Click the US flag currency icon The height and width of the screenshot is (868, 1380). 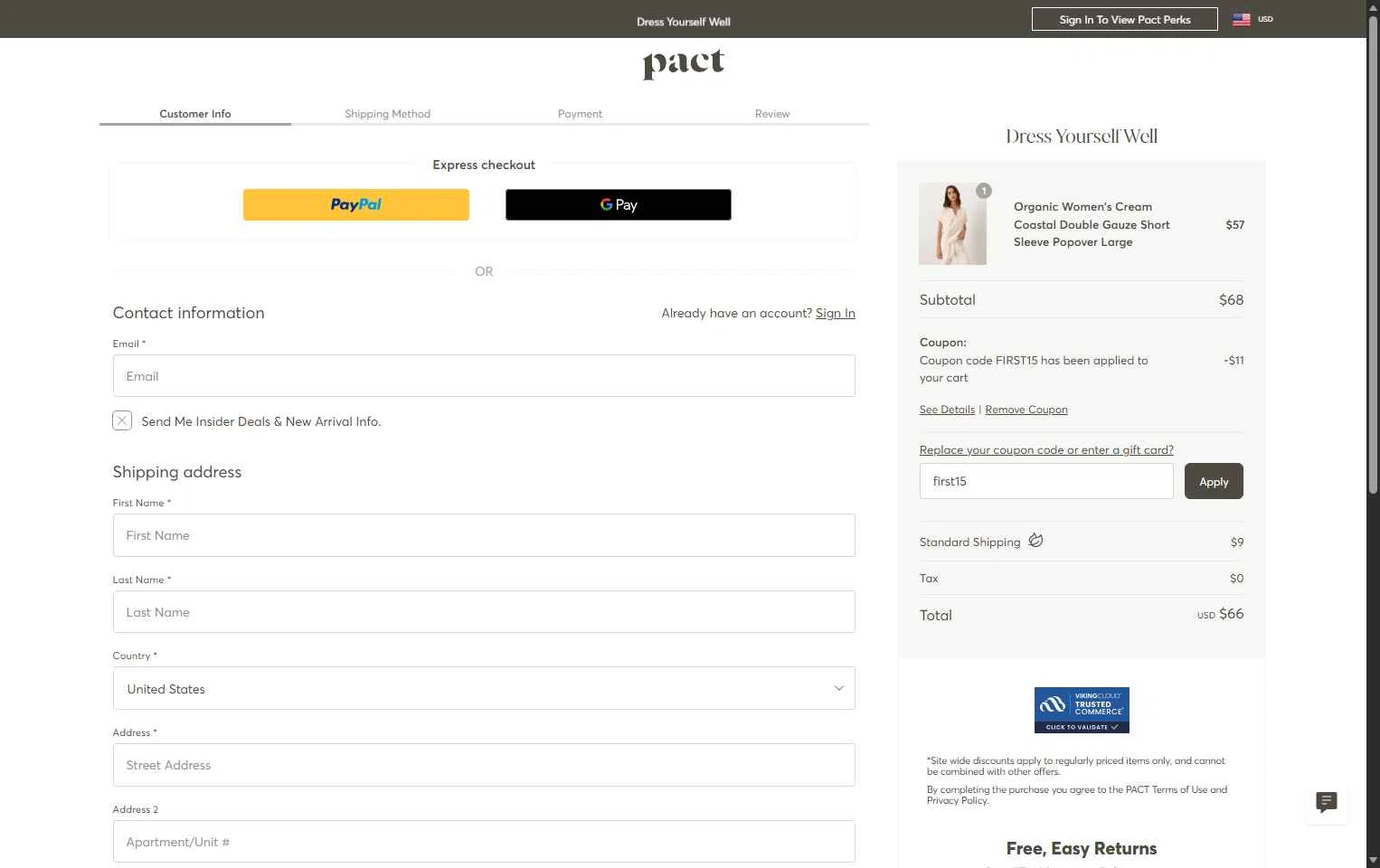pos(1242,19)
